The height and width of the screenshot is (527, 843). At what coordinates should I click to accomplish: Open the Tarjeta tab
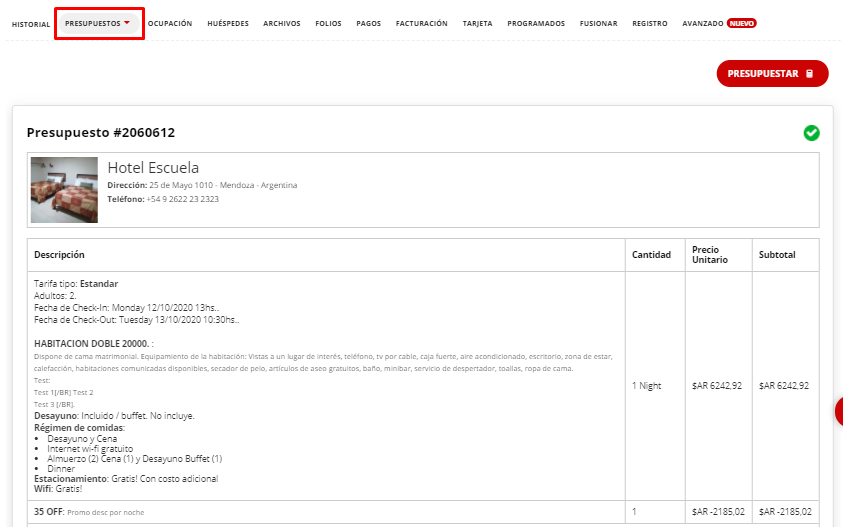tap(477, 23)
